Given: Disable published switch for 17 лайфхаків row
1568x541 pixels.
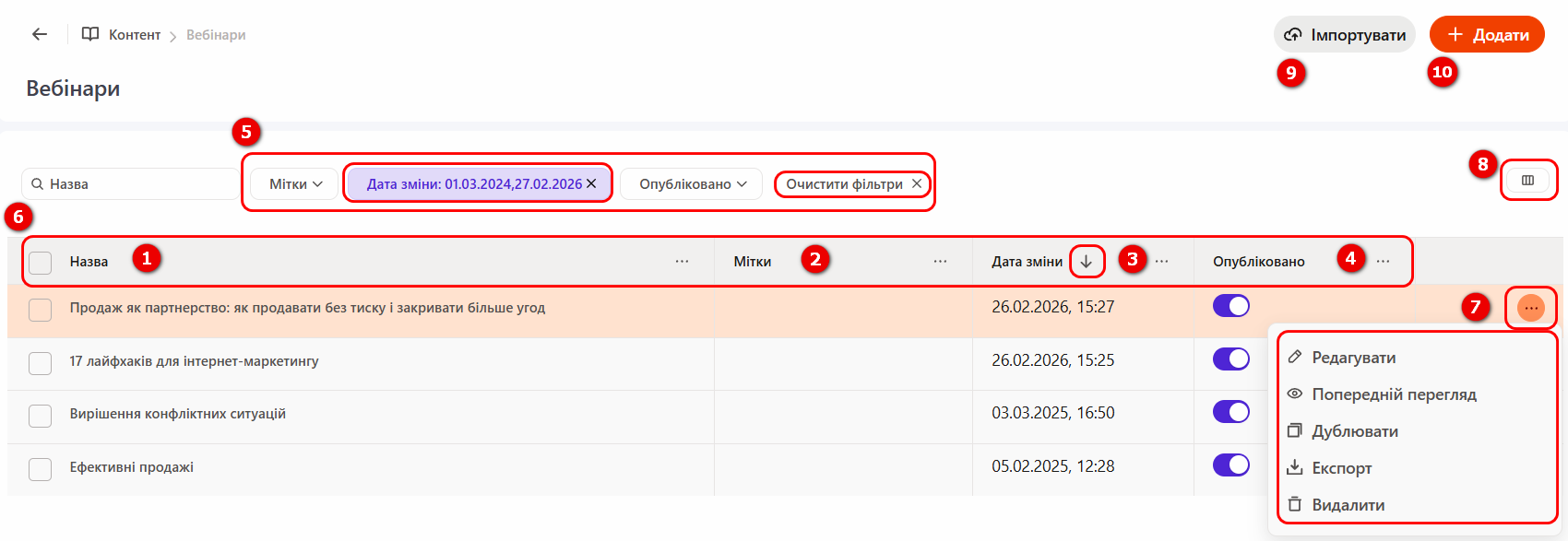Looking at the screenshot, I should pyautogui.click(x=1230, y=359).
